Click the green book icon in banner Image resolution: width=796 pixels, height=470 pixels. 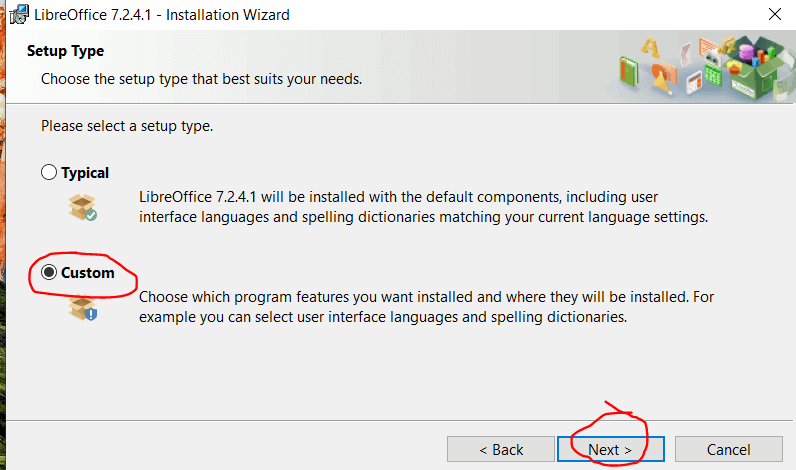[629, 71]
